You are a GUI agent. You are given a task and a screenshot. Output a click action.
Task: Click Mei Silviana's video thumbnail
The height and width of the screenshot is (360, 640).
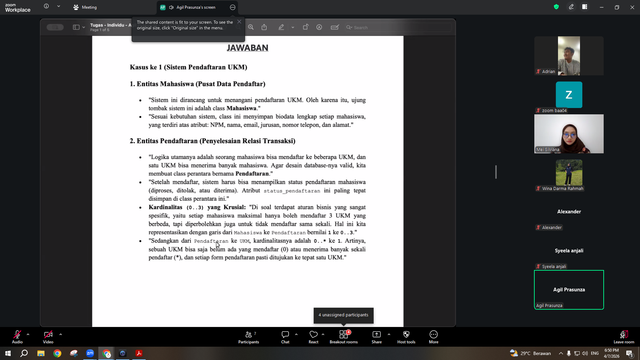click(x=569, y=134)
